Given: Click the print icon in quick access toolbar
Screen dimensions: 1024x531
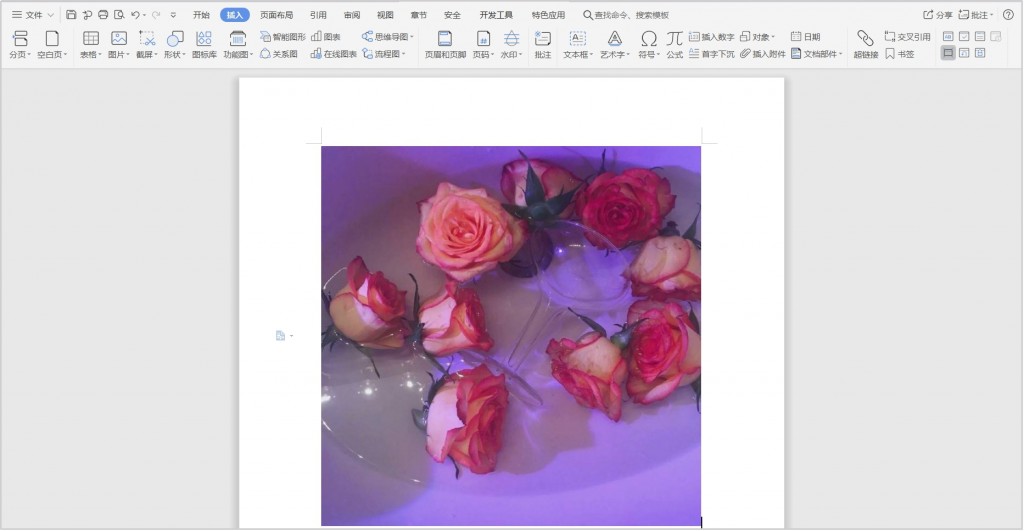Looking at the screenshot, I should tap(103, 14).
